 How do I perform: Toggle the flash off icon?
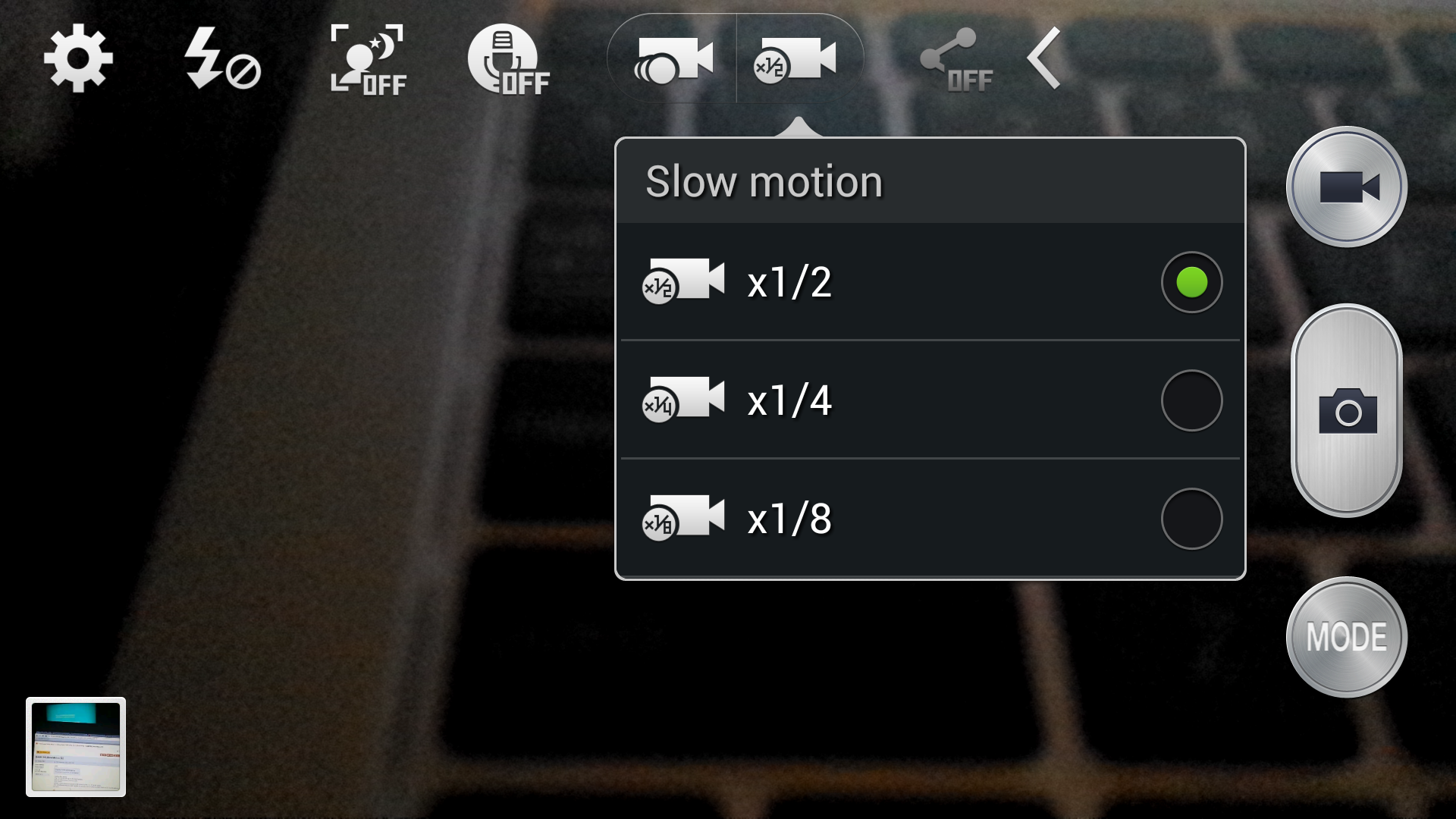click(222, 58)
